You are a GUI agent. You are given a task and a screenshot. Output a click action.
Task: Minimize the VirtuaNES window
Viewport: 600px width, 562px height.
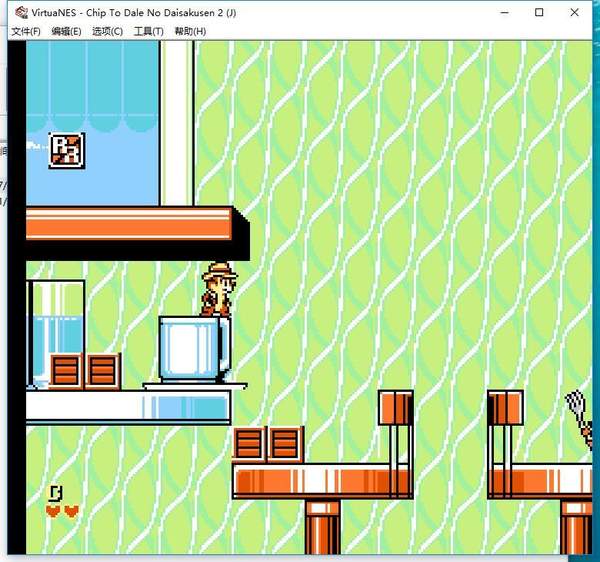(505, 13)
